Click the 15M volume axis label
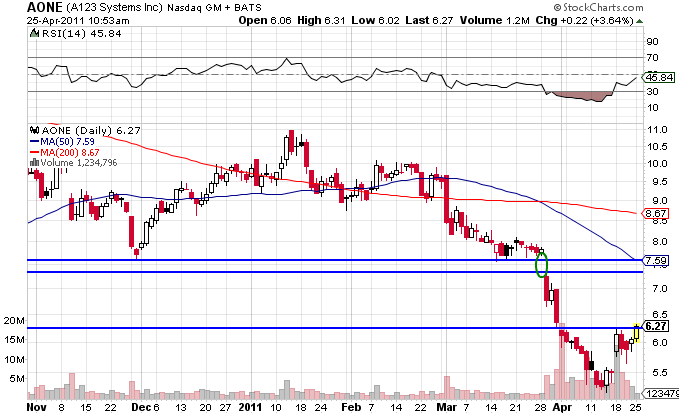 click(14, 340)
